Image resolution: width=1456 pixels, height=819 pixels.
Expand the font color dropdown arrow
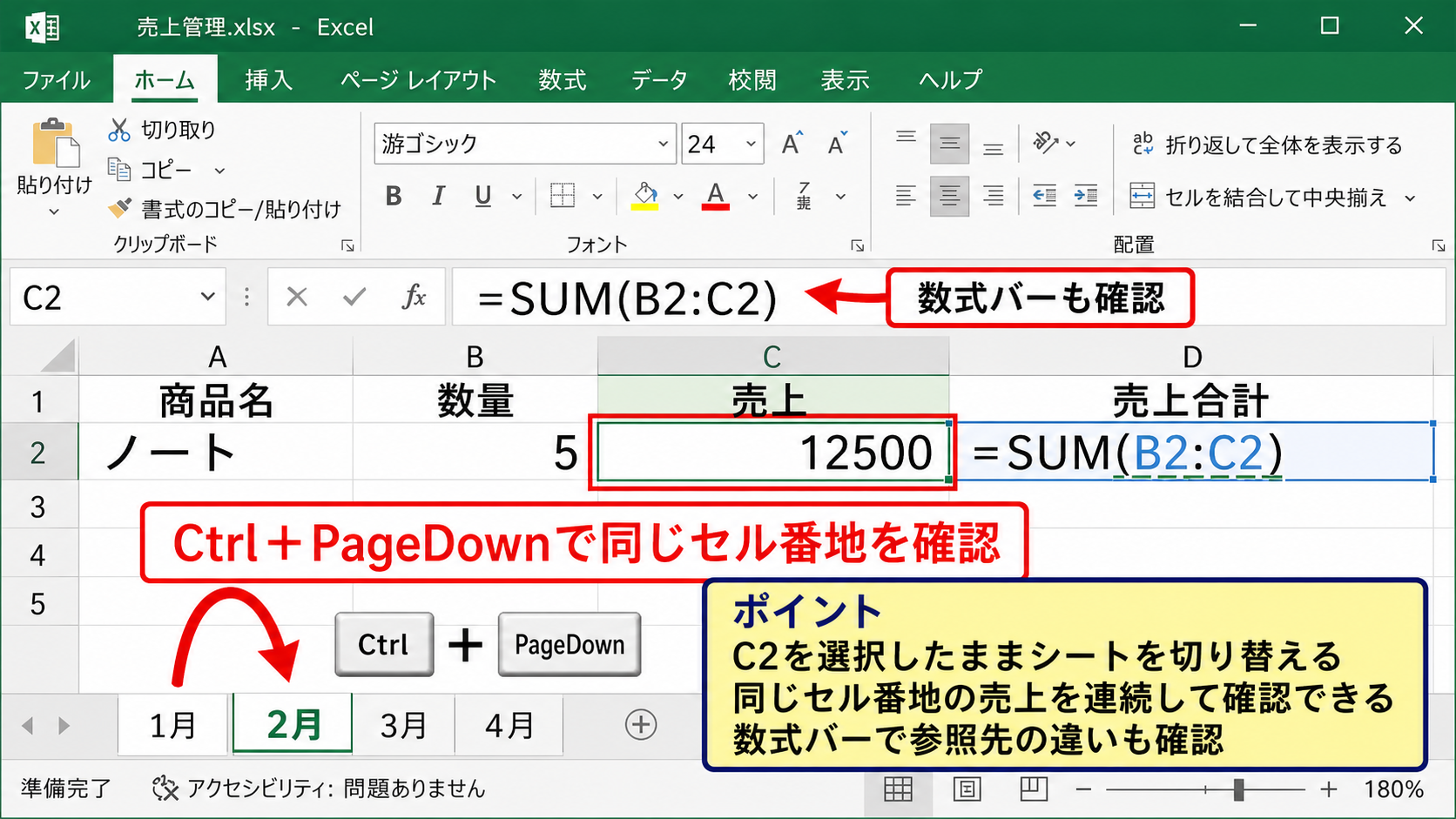[x=753, y=197]
